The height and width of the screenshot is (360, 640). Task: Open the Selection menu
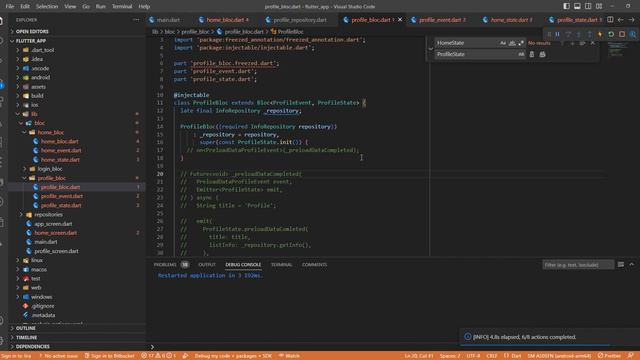coord(47,6)
